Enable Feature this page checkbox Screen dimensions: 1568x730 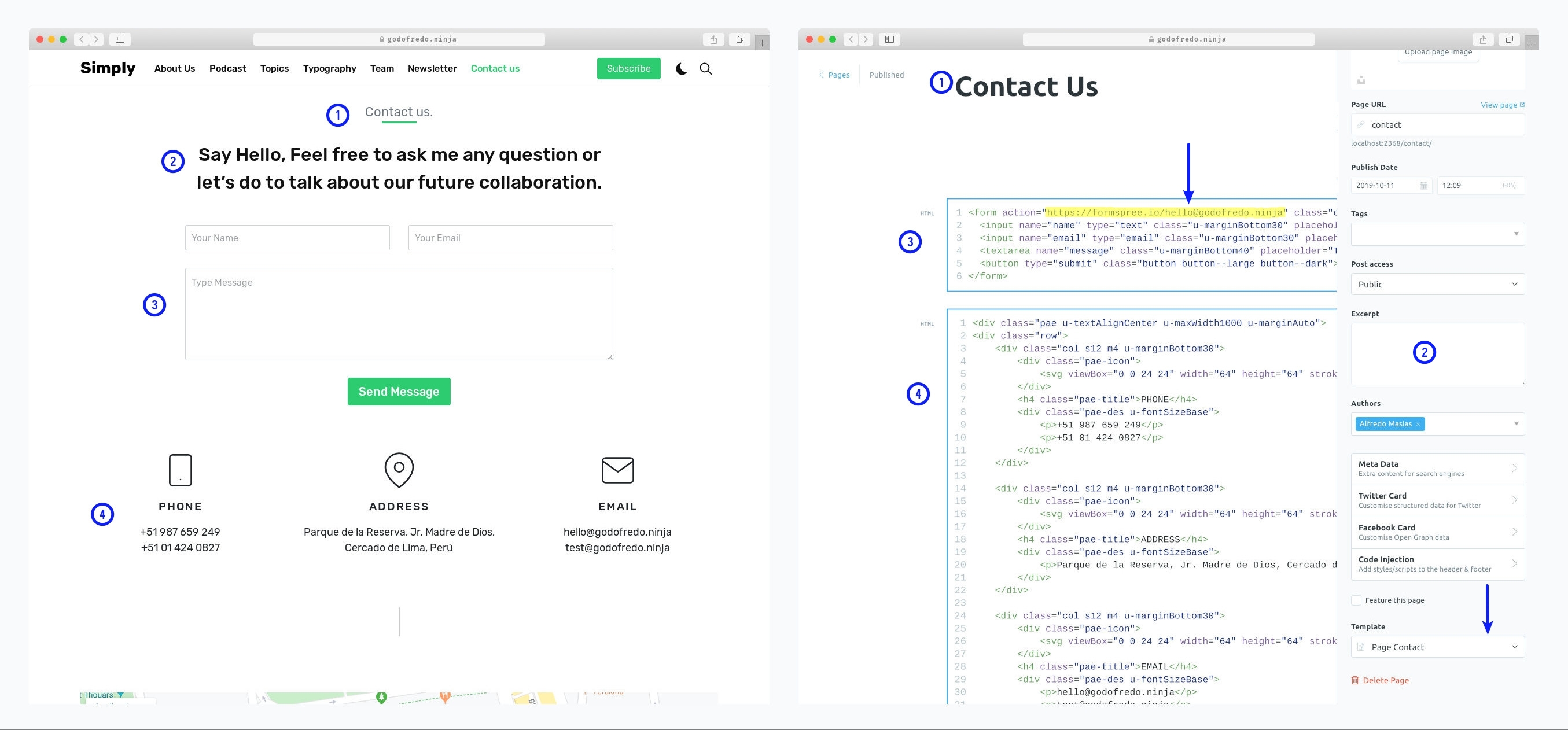pos(1356,600)
